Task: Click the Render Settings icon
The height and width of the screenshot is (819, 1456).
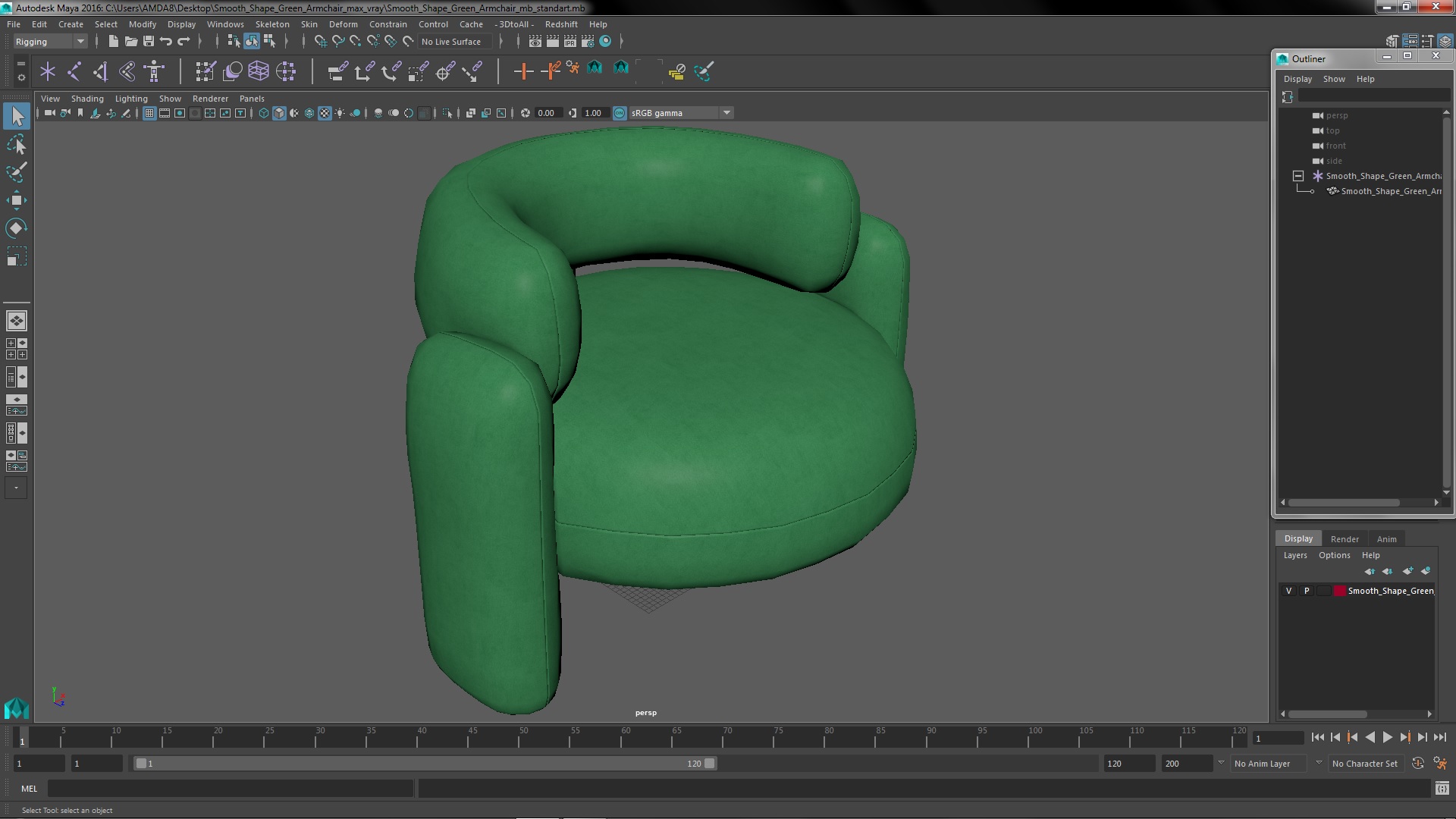Action: click(x=588, y=41)
